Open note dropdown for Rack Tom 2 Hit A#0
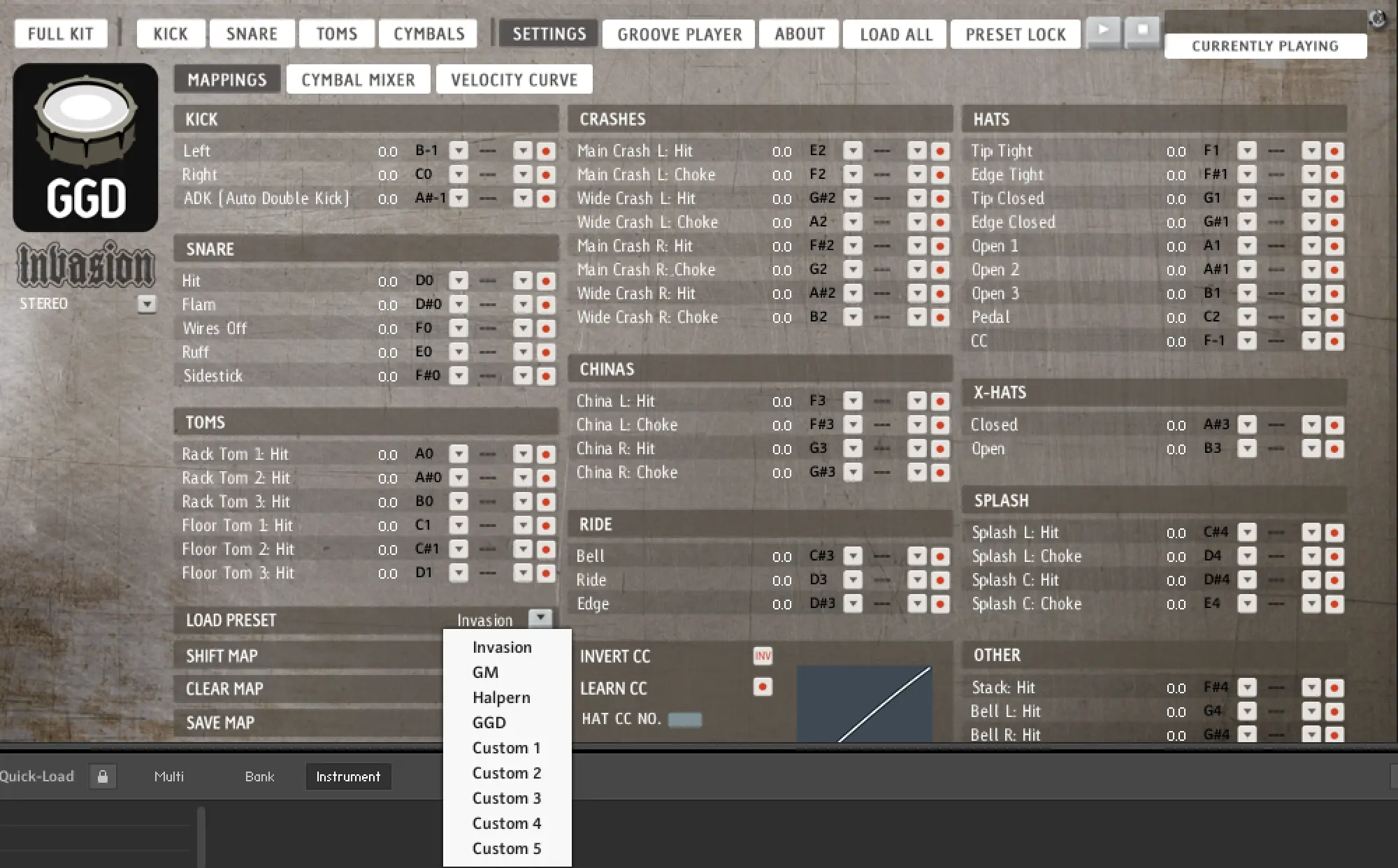 tap(459, 478)
